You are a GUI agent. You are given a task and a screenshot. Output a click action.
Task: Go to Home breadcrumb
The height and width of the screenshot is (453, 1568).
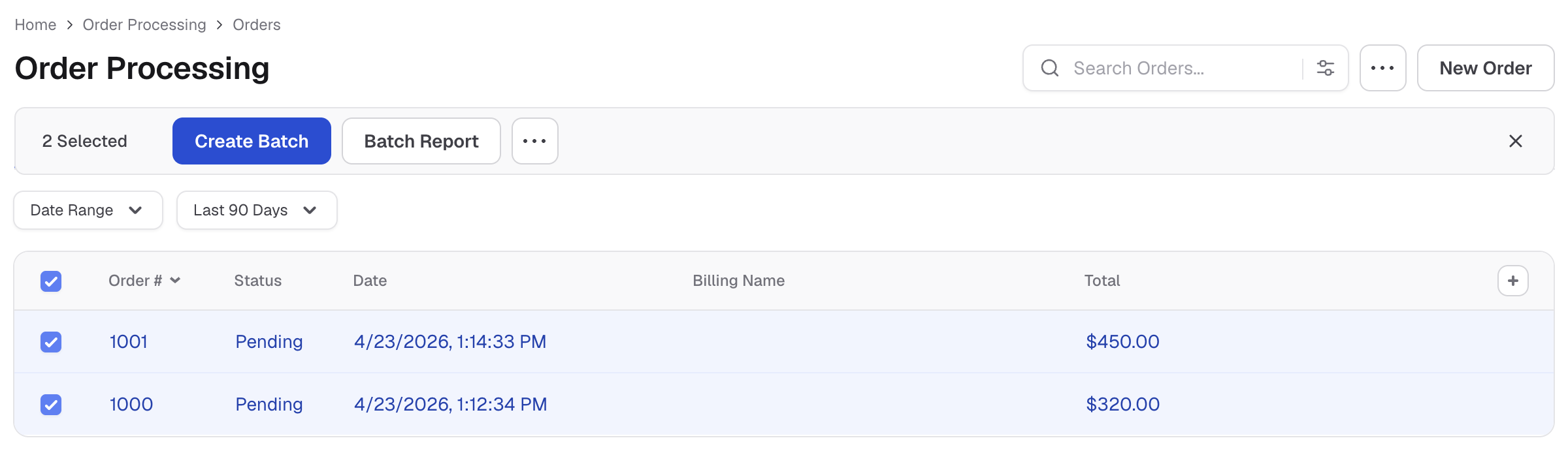35,25
